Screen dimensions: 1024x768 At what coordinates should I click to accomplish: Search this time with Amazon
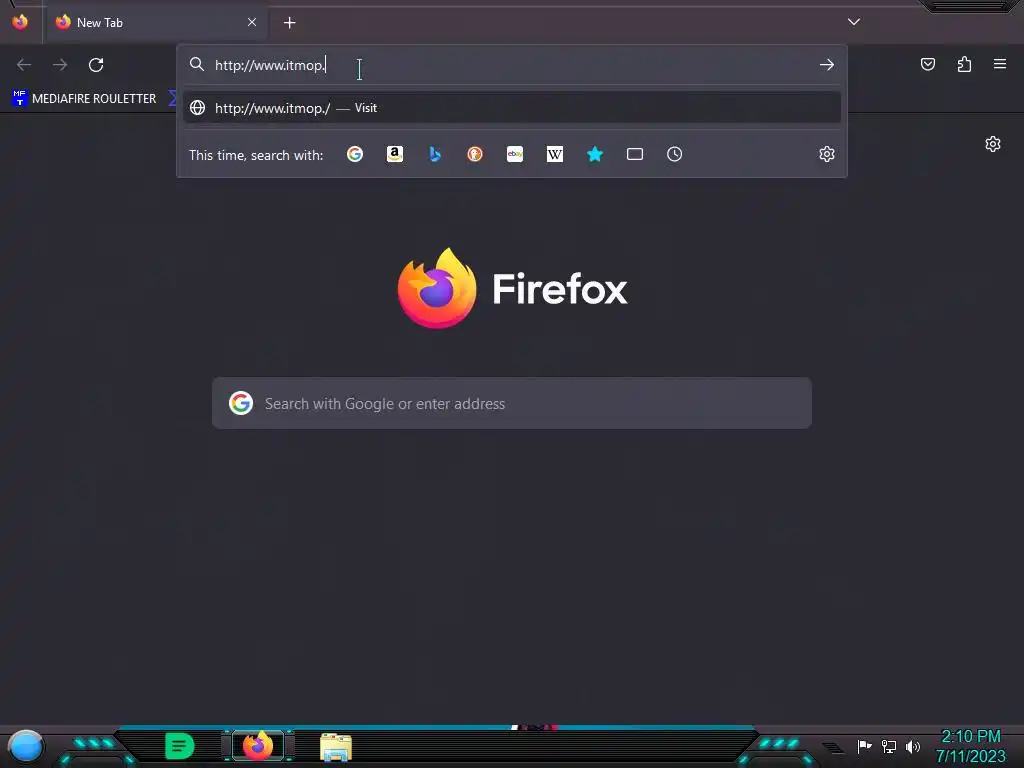[394, 154]
